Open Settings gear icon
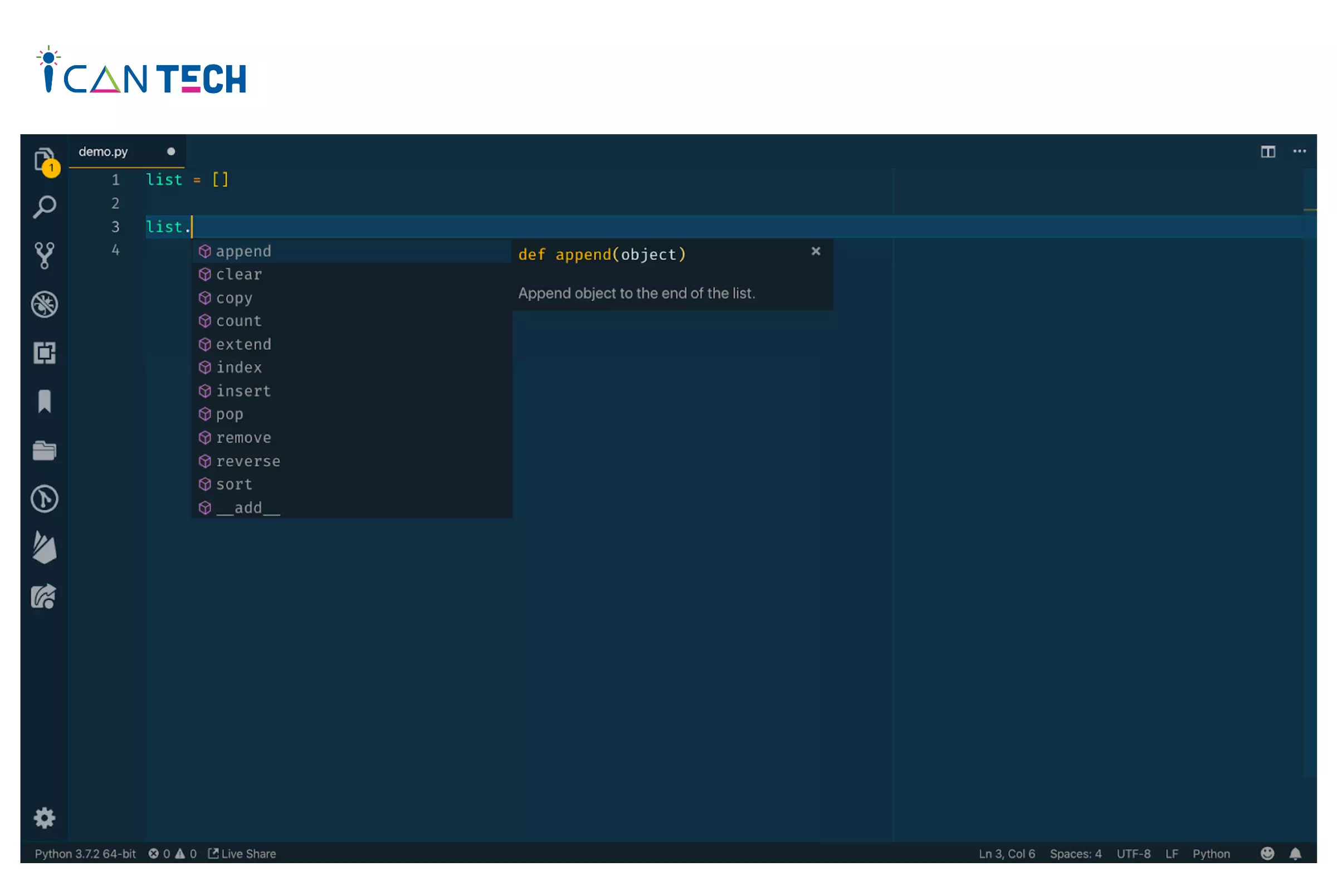1337x896 pixels. tap(44, 818)
